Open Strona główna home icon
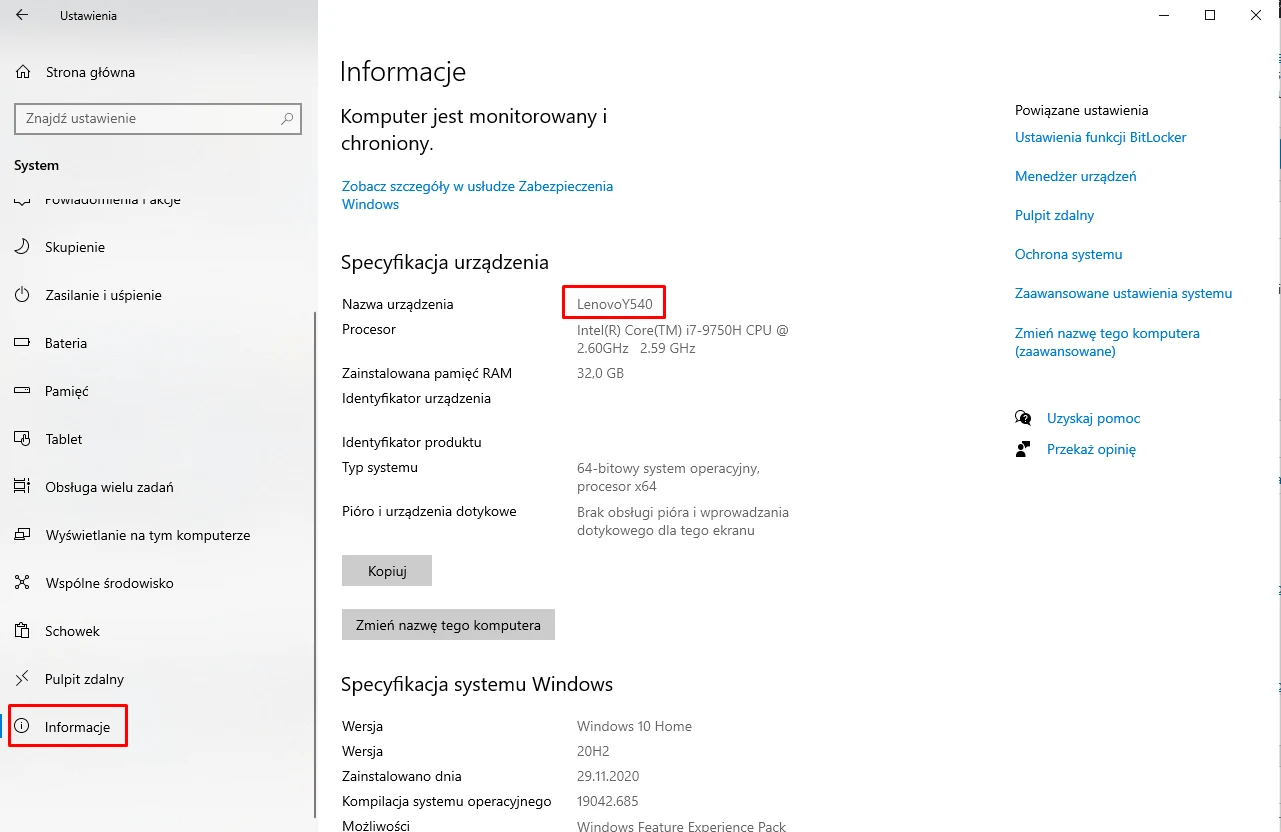The image size is (1281, 832). point(23,72)
